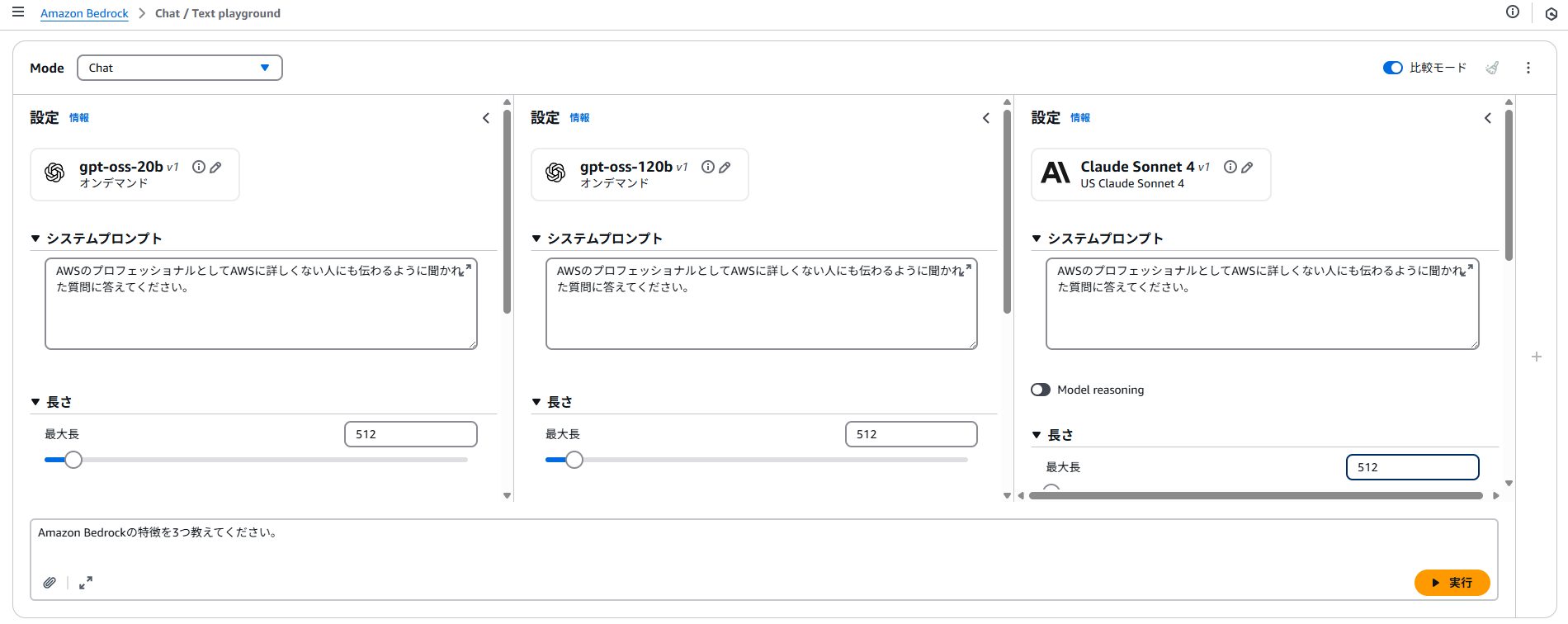The width and height of the screenshot is (1568, 624).
Task: Focus the gpt-oss-20b 最大長 input field
Action: pos(411,434)
